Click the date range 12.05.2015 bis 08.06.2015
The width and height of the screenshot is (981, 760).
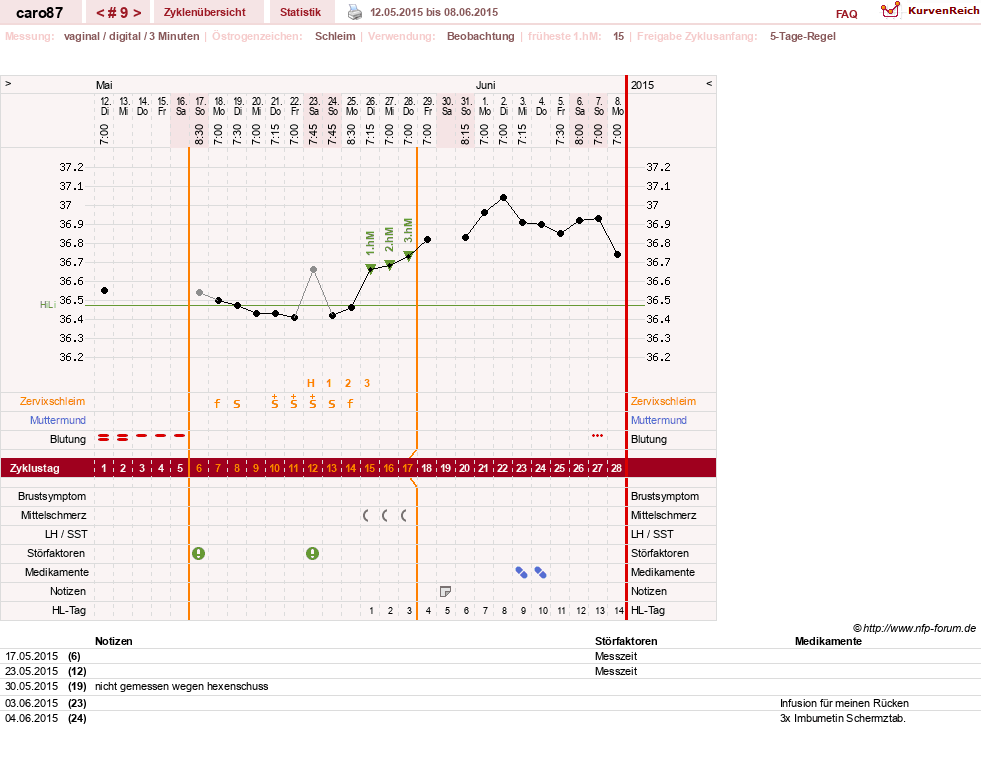[x=434, y=12]
